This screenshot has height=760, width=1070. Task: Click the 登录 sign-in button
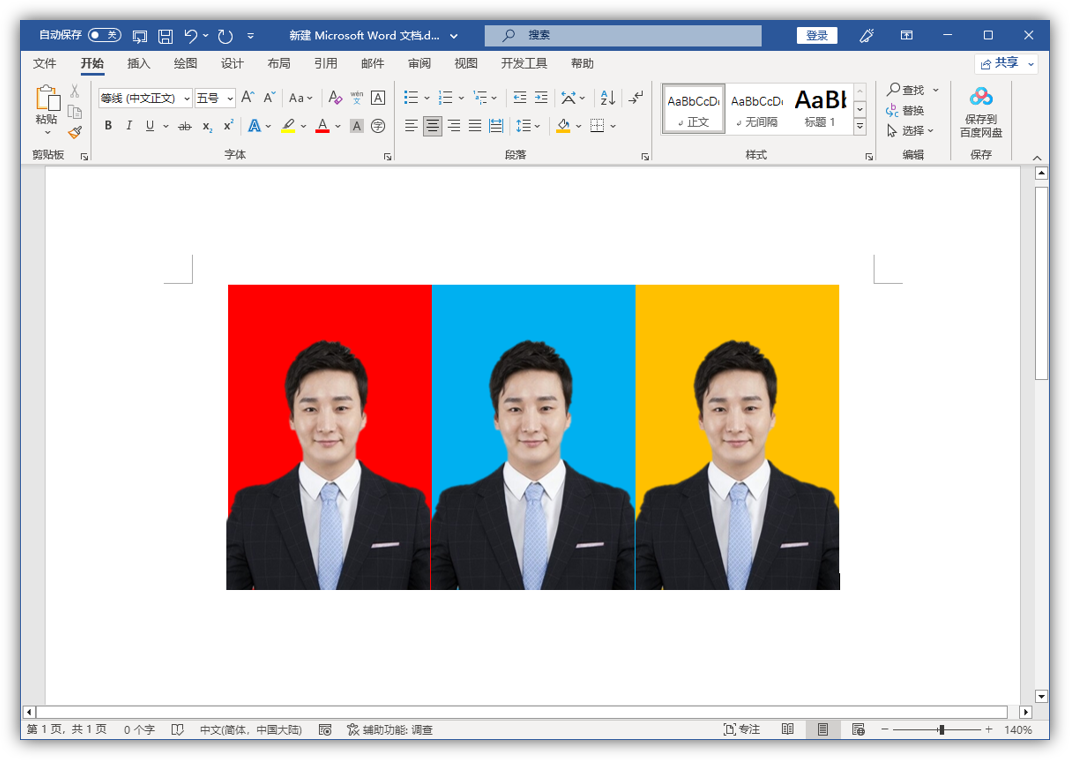click(x=817, y=35)
